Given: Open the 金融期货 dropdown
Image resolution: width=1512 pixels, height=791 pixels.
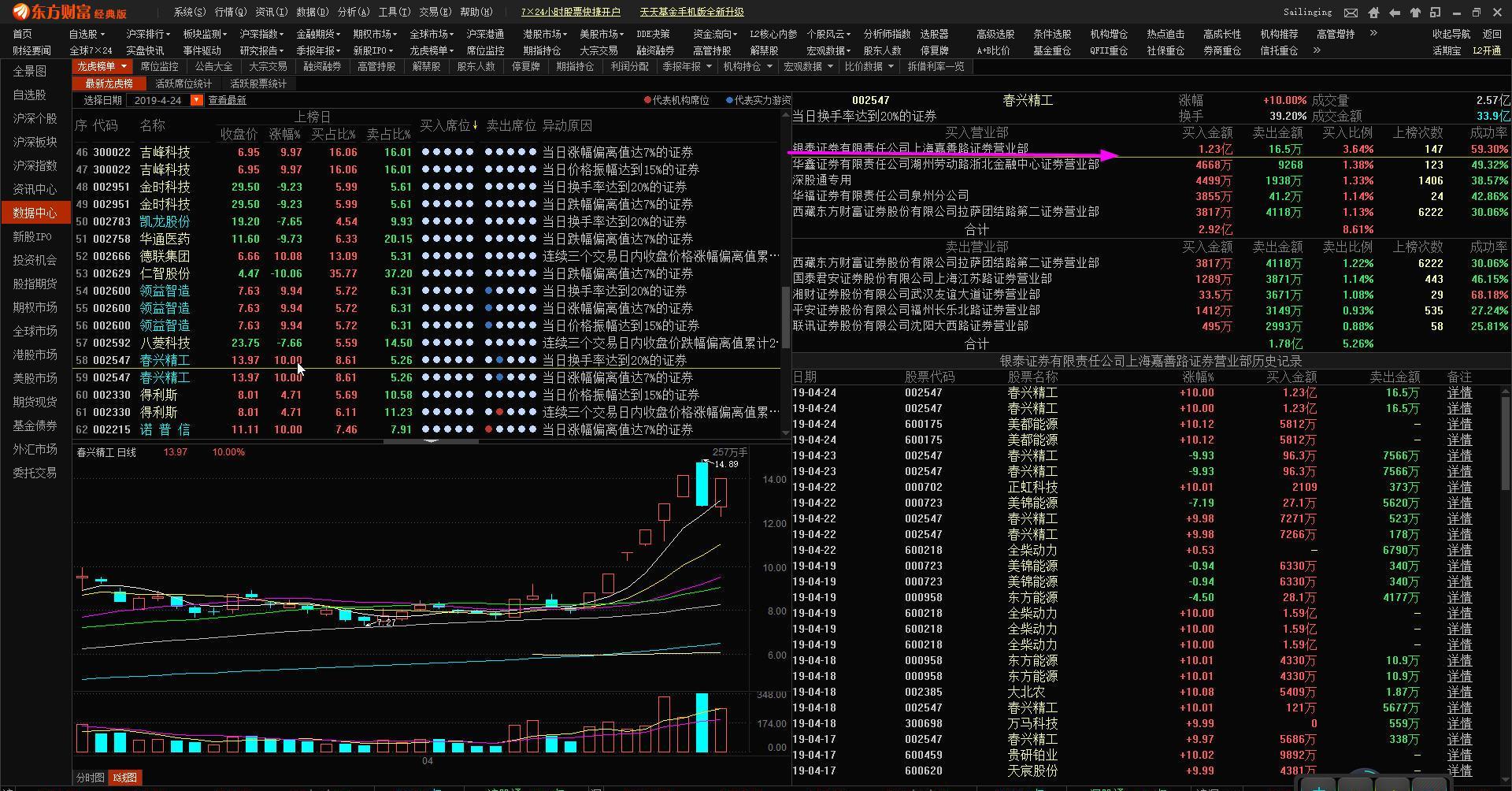Looking at the screenshot, I should [317, 34].
